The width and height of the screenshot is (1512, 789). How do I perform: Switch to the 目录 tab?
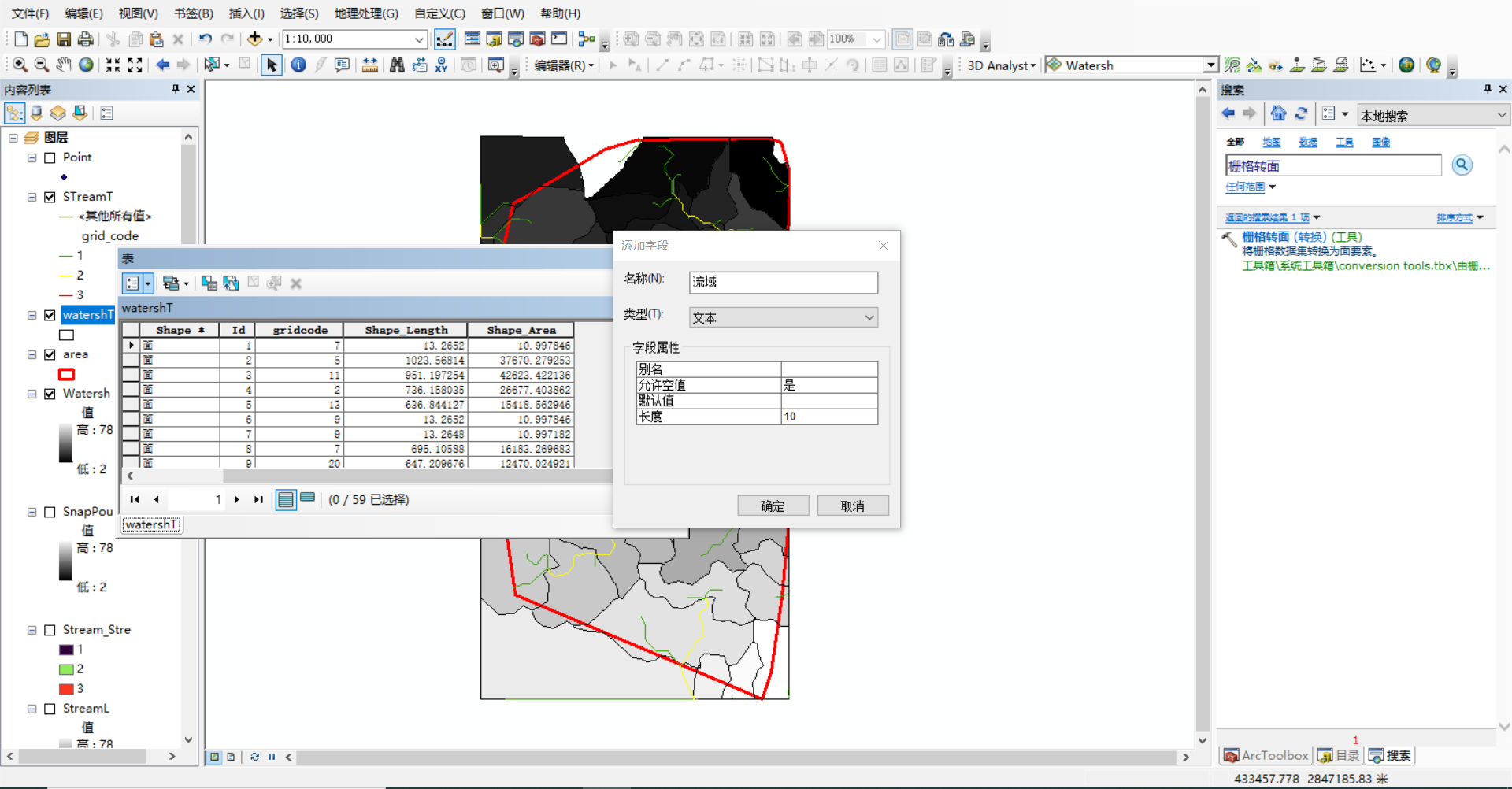[1339, 756]
